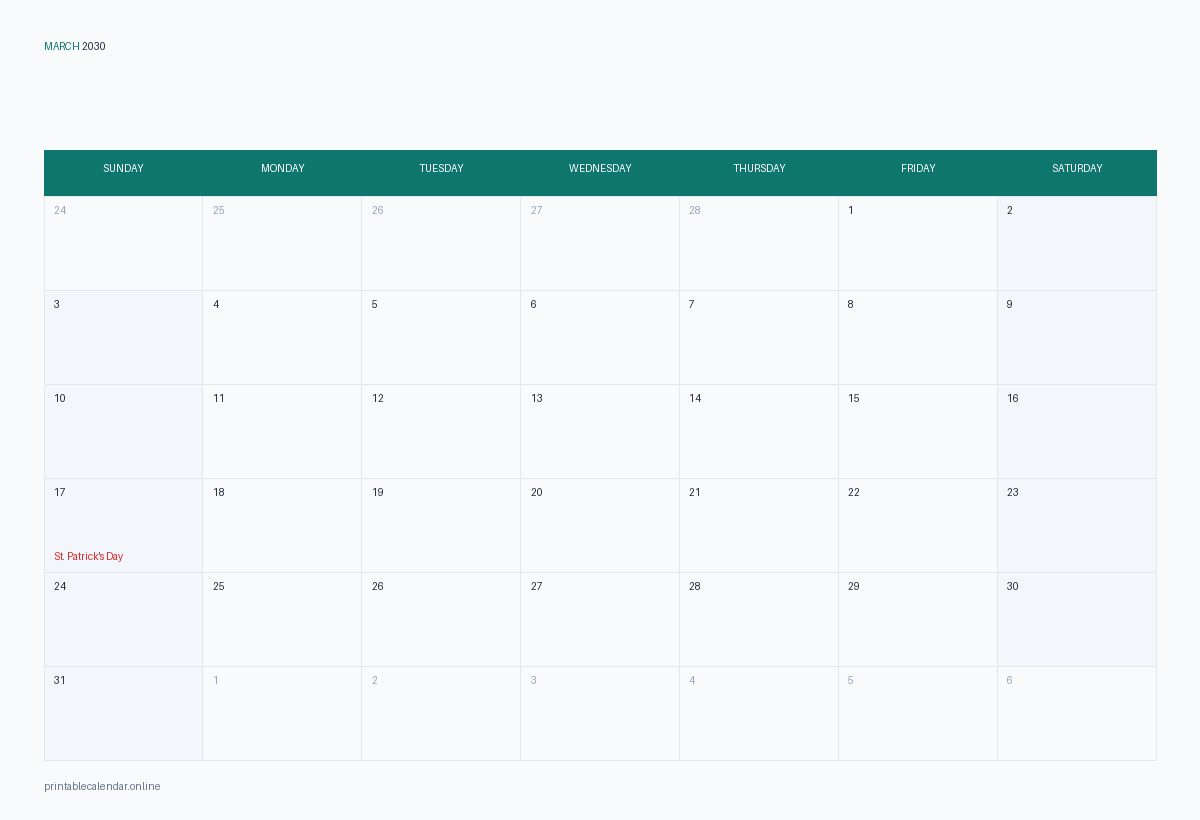Click date 20 on Wednesday
1200x820 pixels.
coord(600,525)
